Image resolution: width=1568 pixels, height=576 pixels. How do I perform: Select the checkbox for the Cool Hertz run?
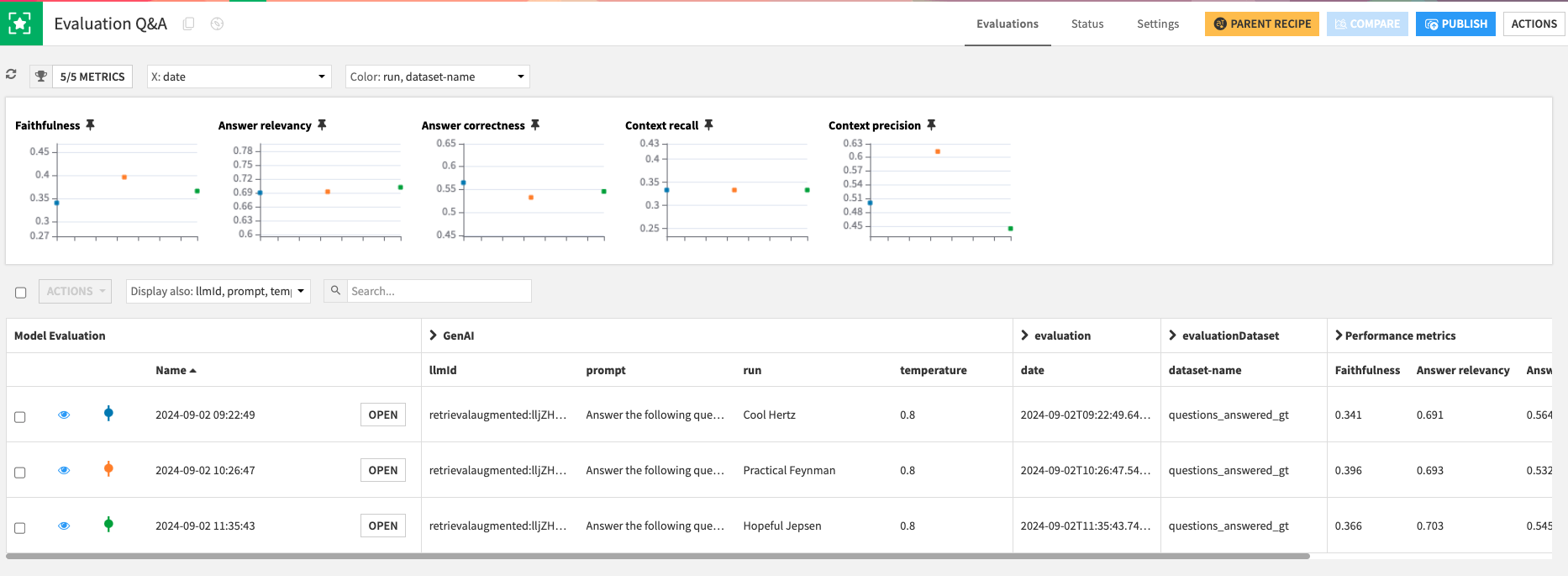20,417
